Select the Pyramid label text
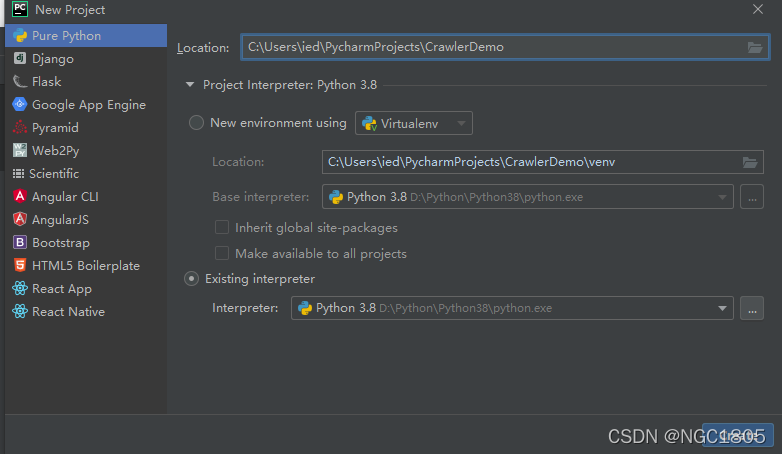782x454 pixels. (x=55, y=128)
